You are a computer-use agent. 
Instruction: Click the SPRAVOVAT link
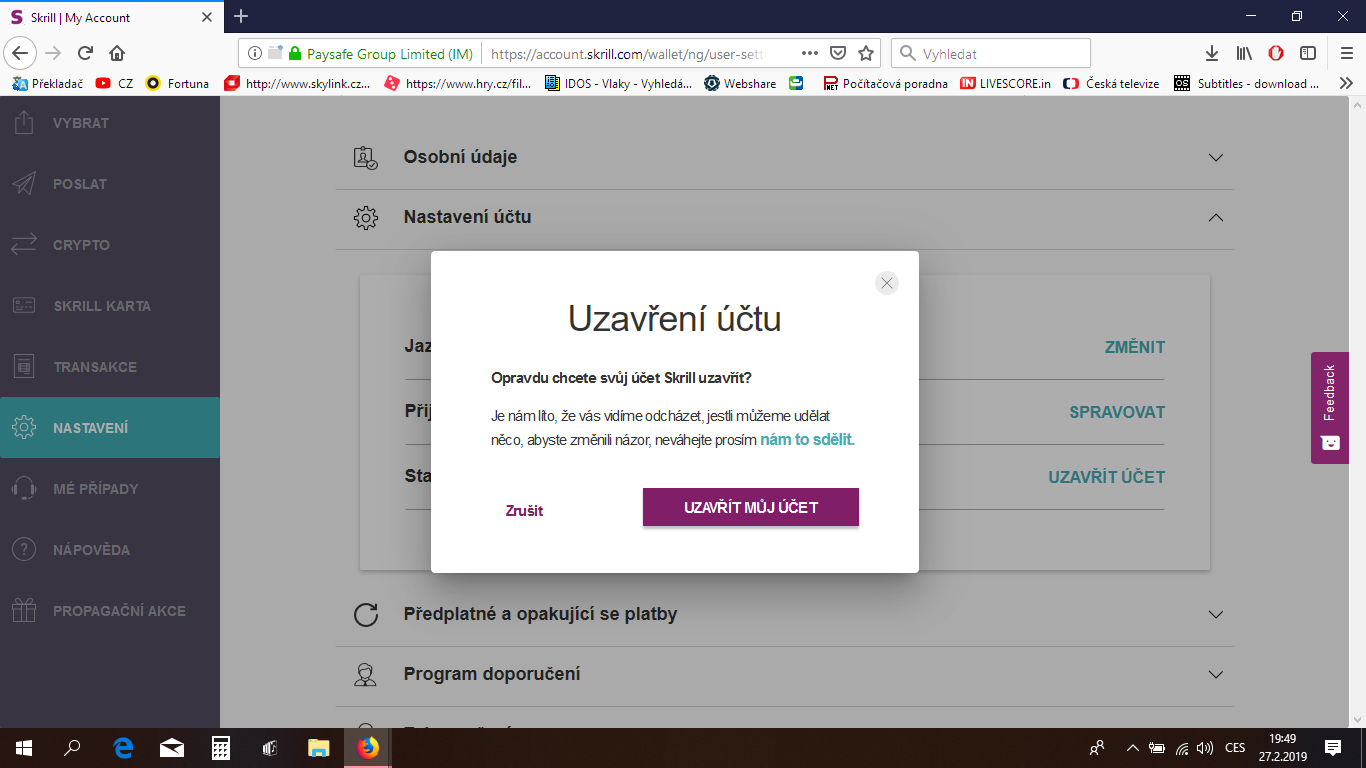(1117, 412)
